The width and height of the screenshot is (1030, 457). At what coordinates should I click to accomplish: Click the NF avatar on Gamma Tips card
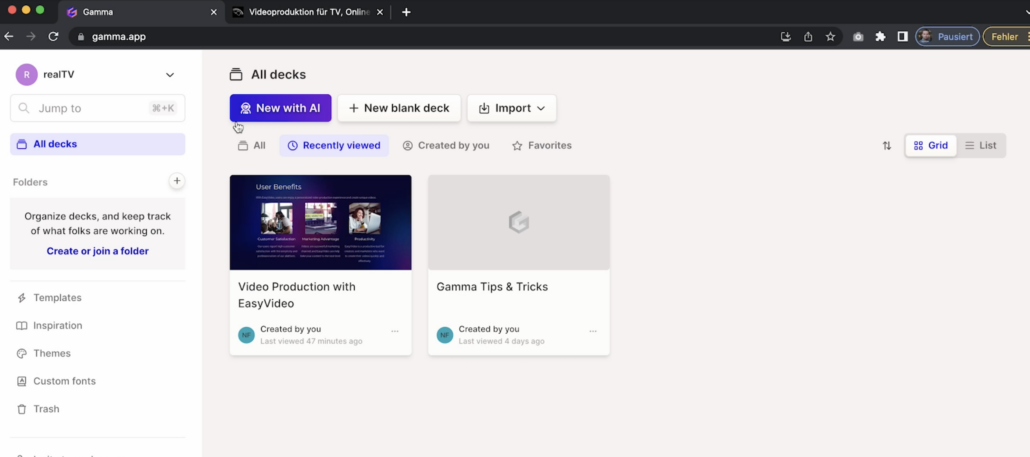click(445, 335)
